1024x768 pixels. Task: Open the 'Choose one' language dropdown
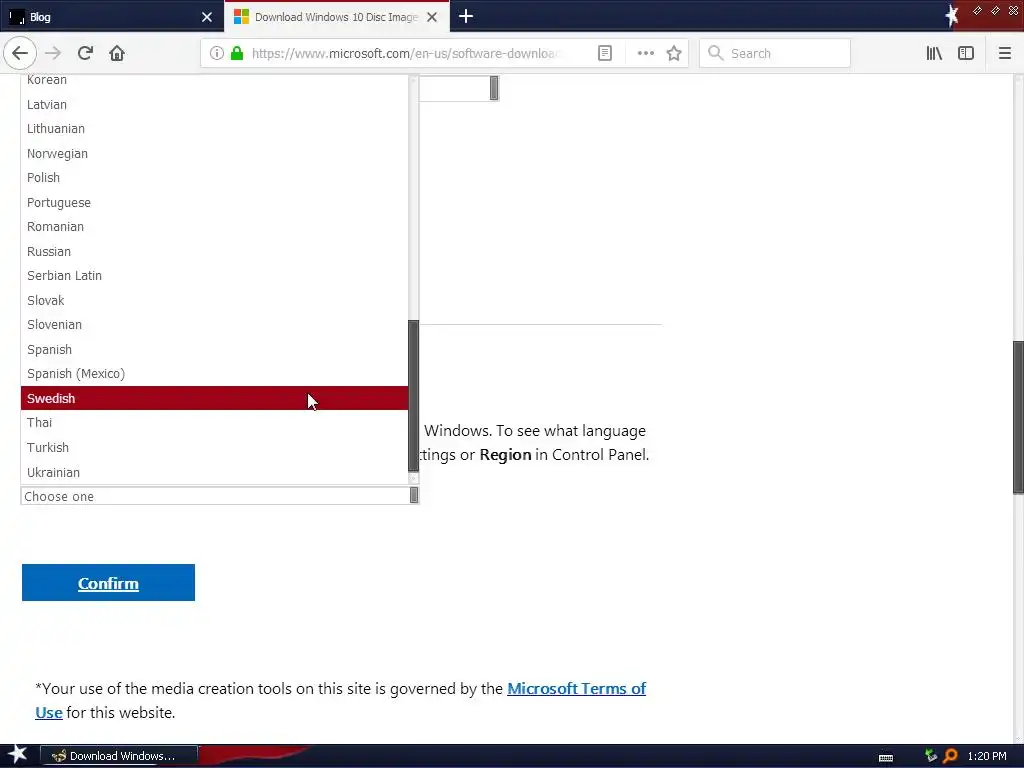(x=220, y=496)
